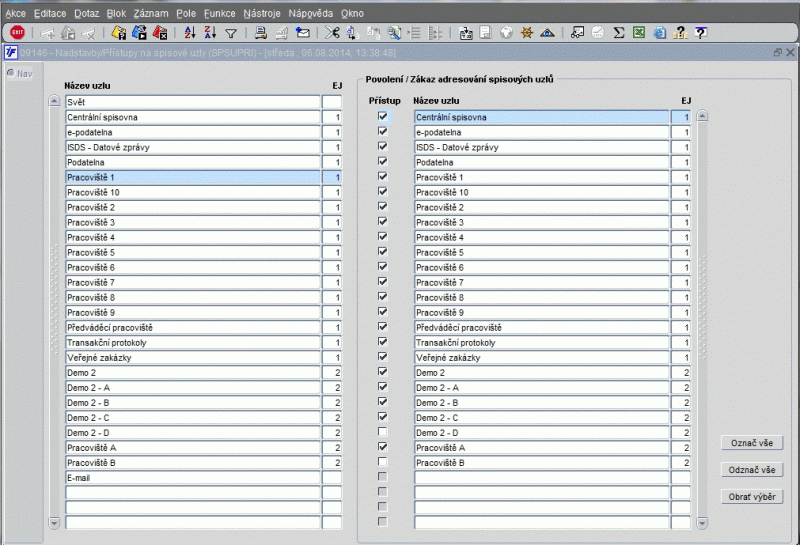Open the Záznam menu
Image resolution: width=800 pixels, height=545 pixels.
pyautogui.click(x=151, y=14)
